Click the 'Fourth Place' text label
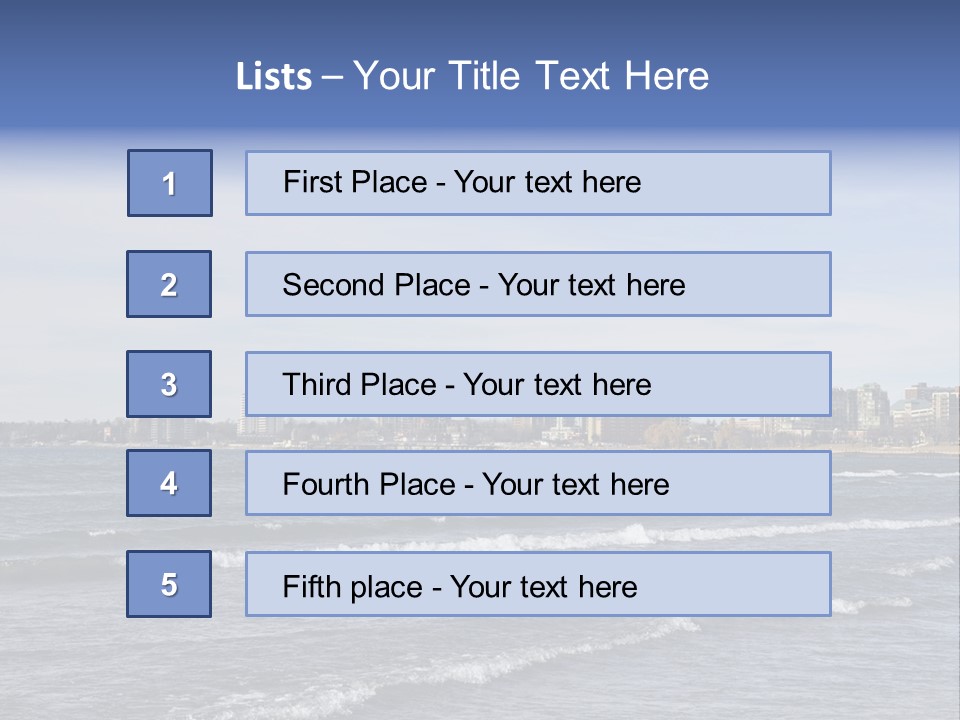Image resolution: width=960 pixels, height=720 pixels. (x=369, y=484)
